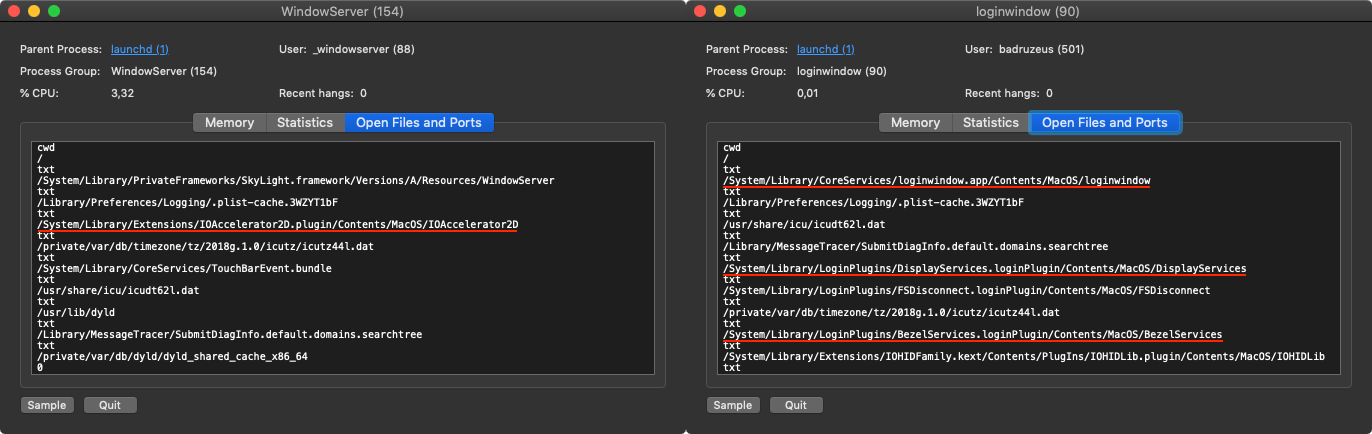Image resolution: width=1372 pixels, height=434 pixels.
Task: Open launchd (1) link in WindowServer window
Action: click(x=140, y=49)
